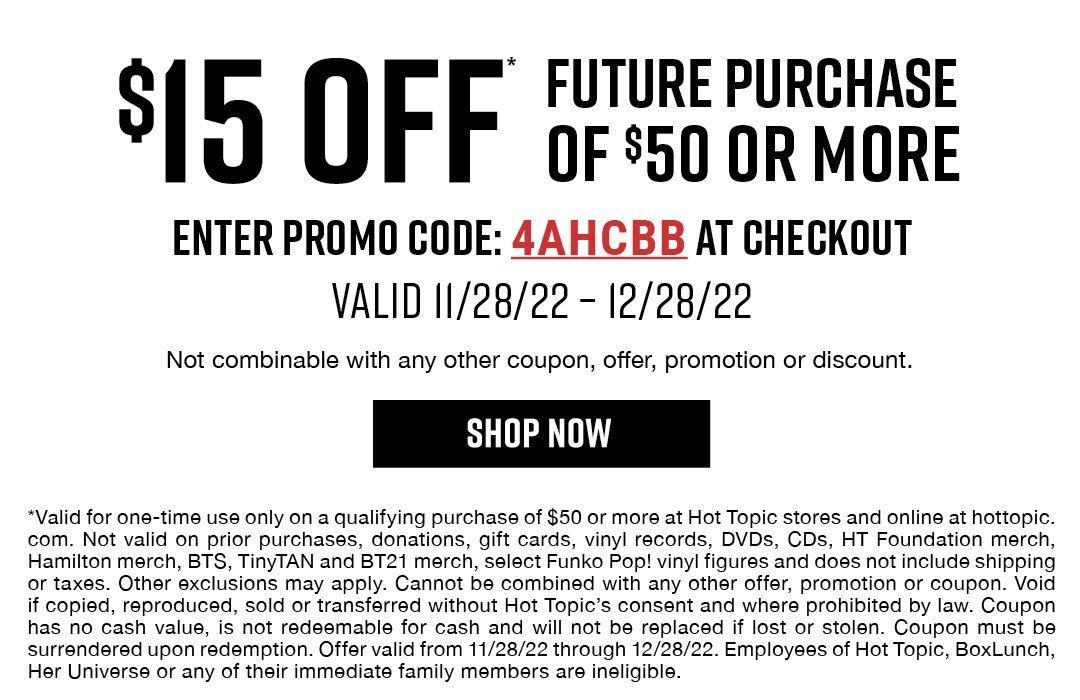The width and height of the screenshot is (1080, 700).
Task: Click 'HT Foundation merch' in the fine print
Action: (965, 539)
